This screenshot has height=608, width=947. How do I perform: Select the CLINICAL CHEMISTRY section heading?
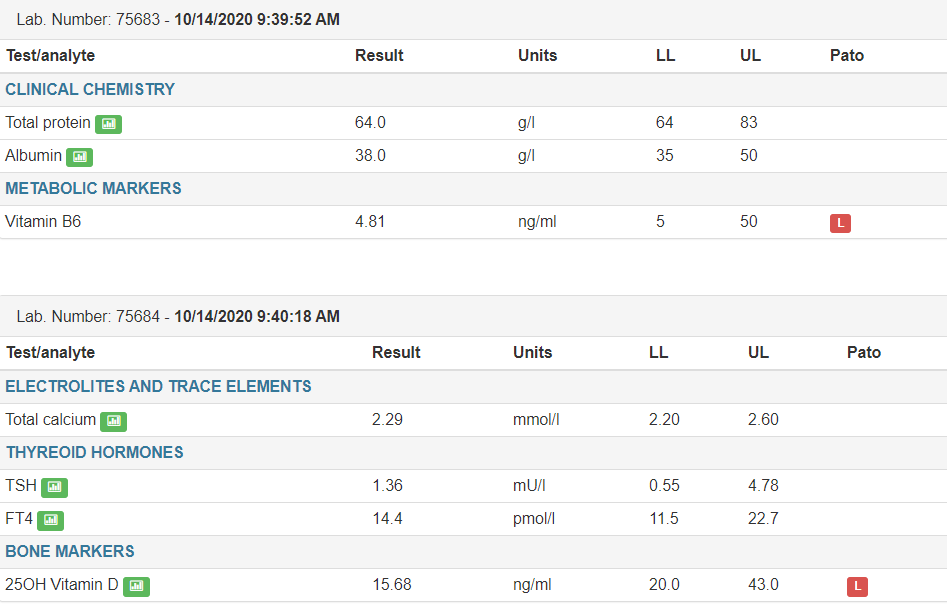coord(90,89)
